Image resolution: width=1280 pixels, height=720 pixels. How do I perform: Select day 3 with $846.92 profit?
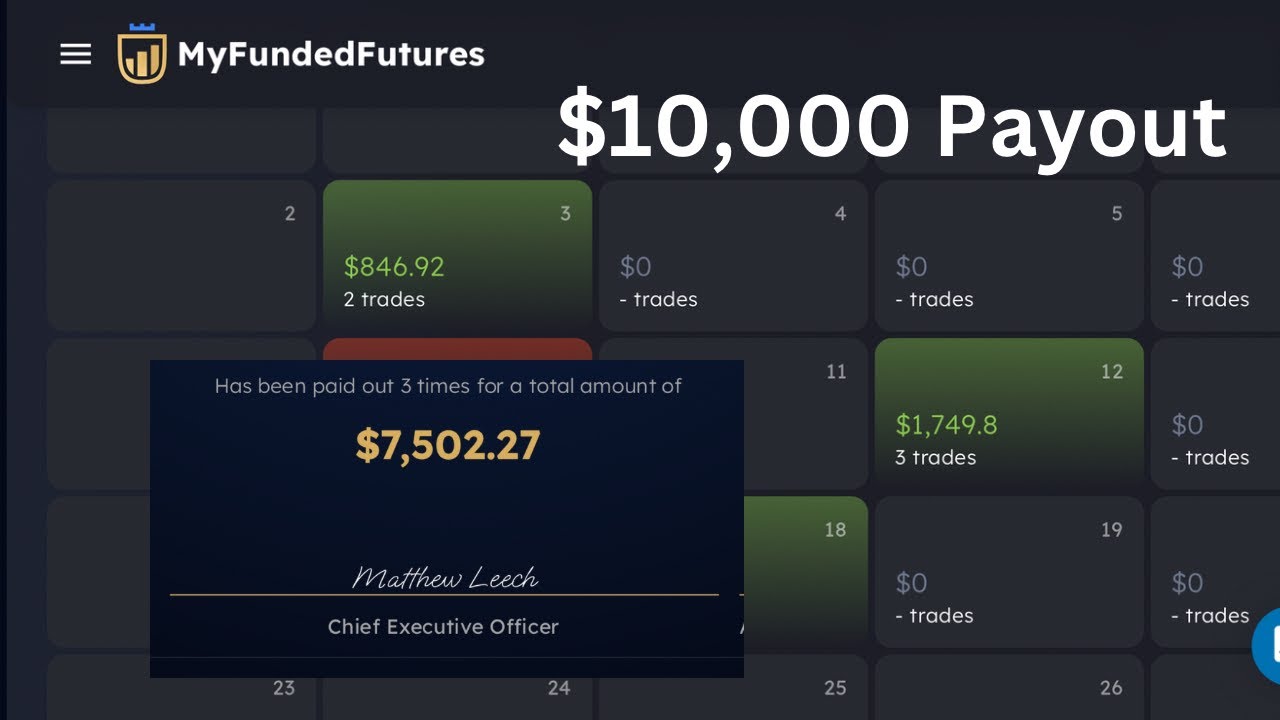[457, 255]
